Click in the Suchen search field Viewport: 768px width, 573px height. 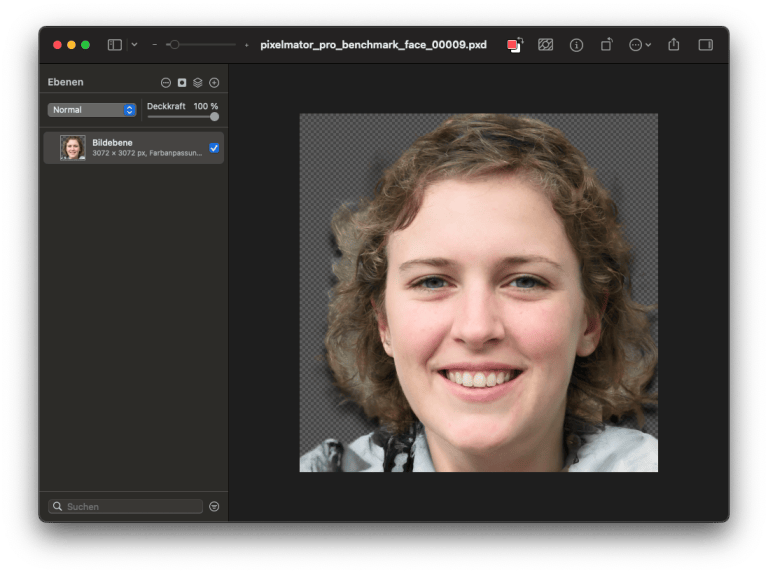point(125,506)
